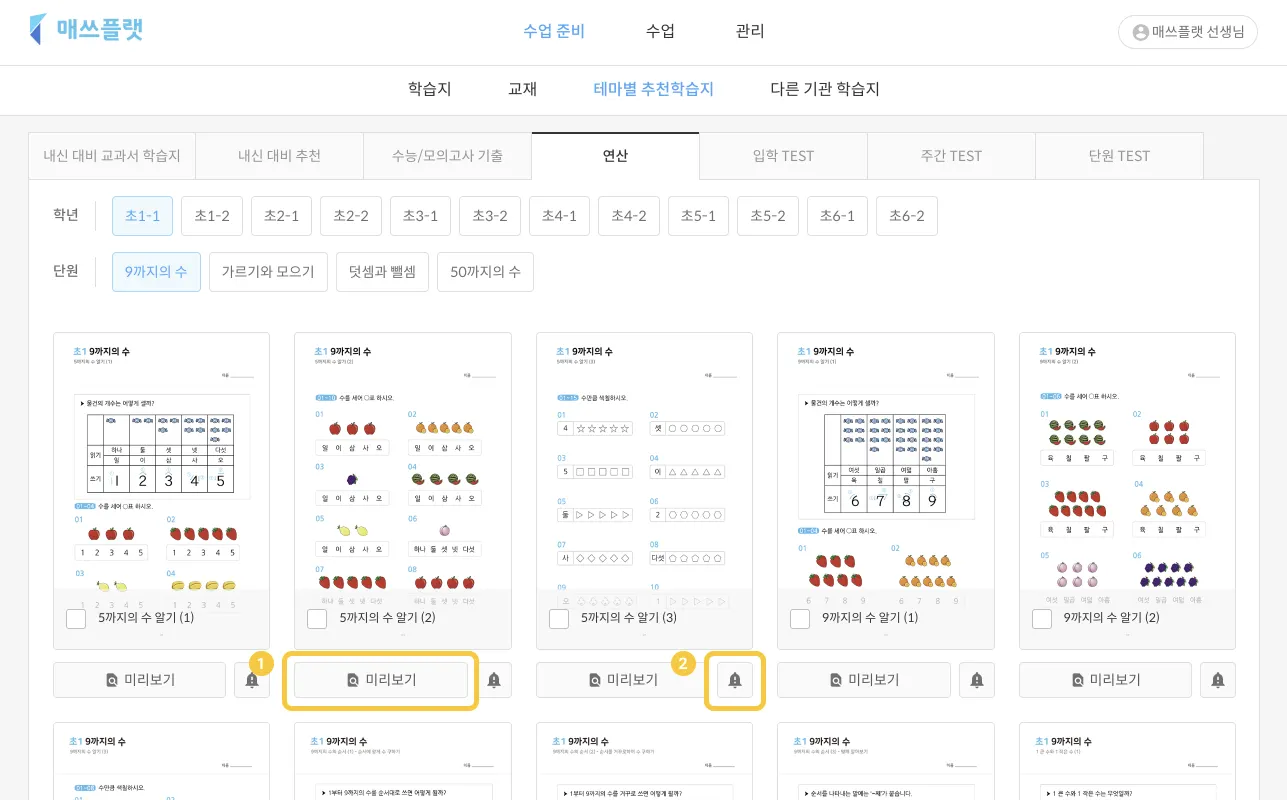Select the 단원 TEST tab
This screenshot has height=800, width=1287.
[x=1120, y=156]
